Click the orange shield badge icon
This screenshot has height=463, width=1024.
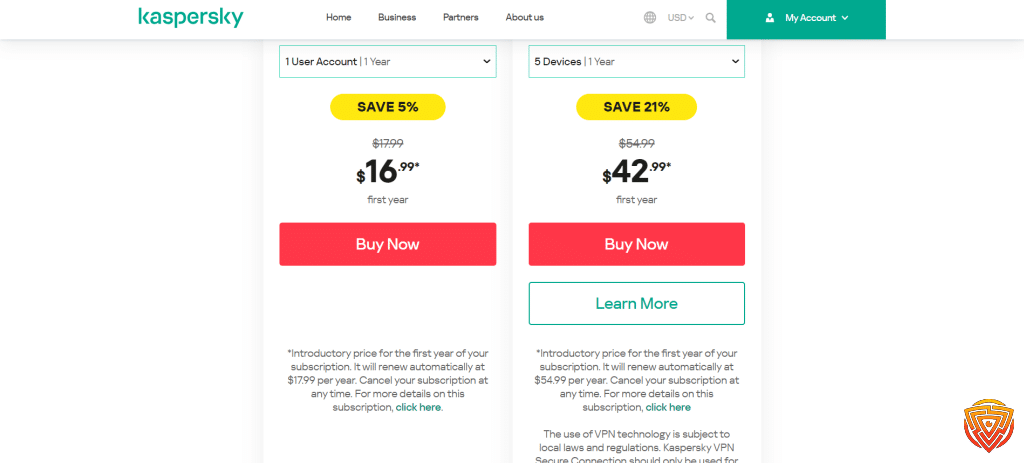coord(988,427)
